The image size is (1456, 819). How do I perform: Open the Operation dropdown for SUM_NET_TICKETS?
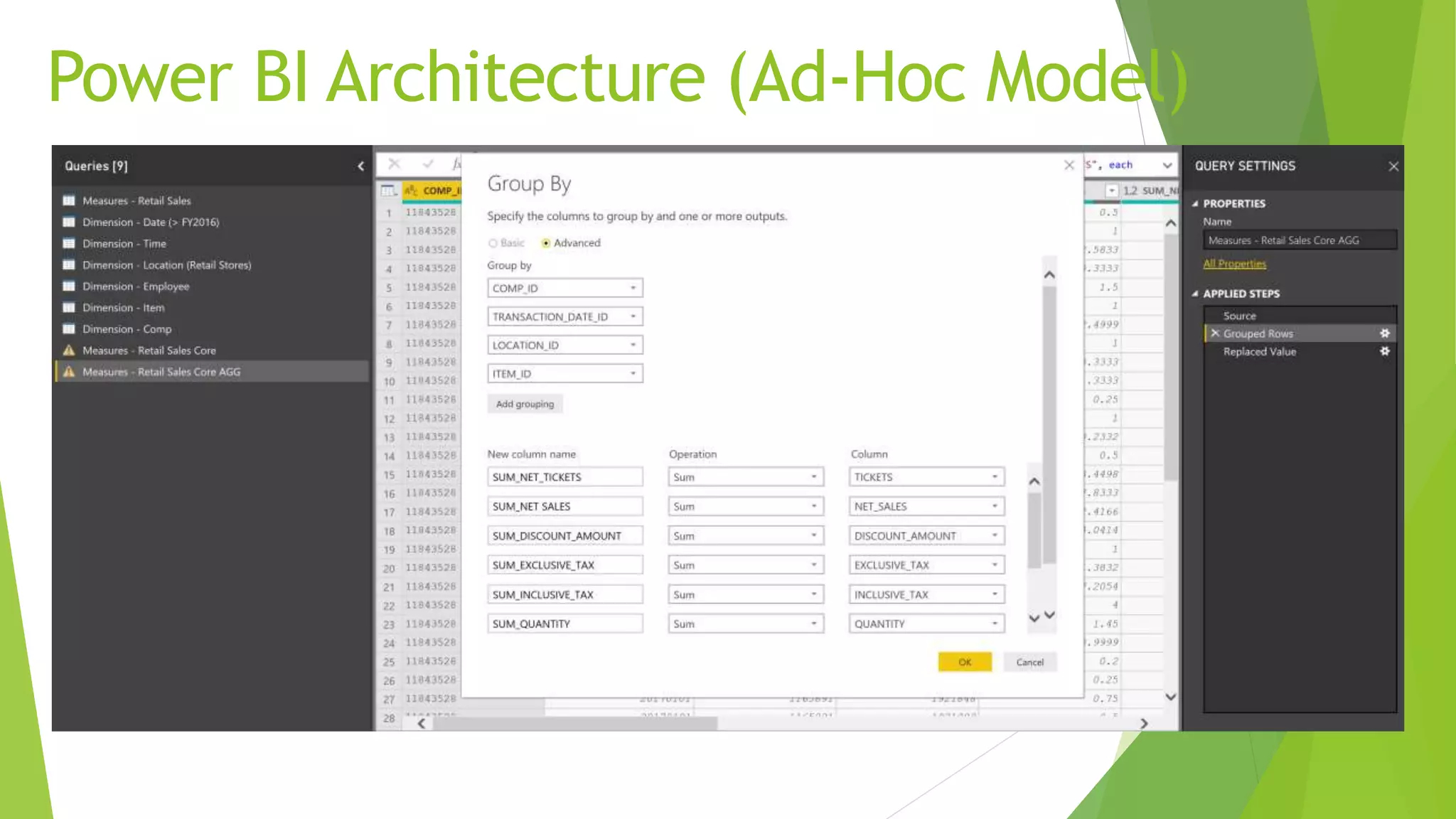click(x=814, y=477)
